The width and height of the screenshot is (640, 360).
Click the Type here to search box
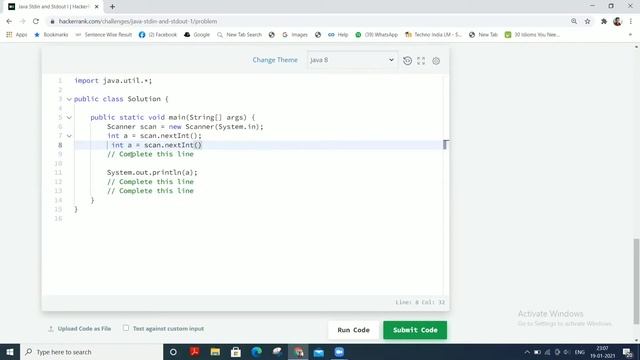point(91,352)
